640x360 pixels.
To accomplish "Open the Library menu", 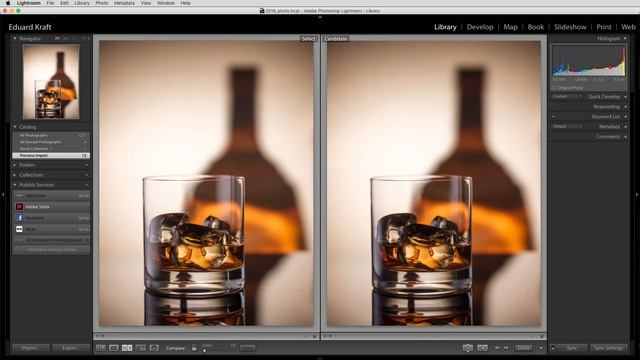I will [x=82, y=3].
